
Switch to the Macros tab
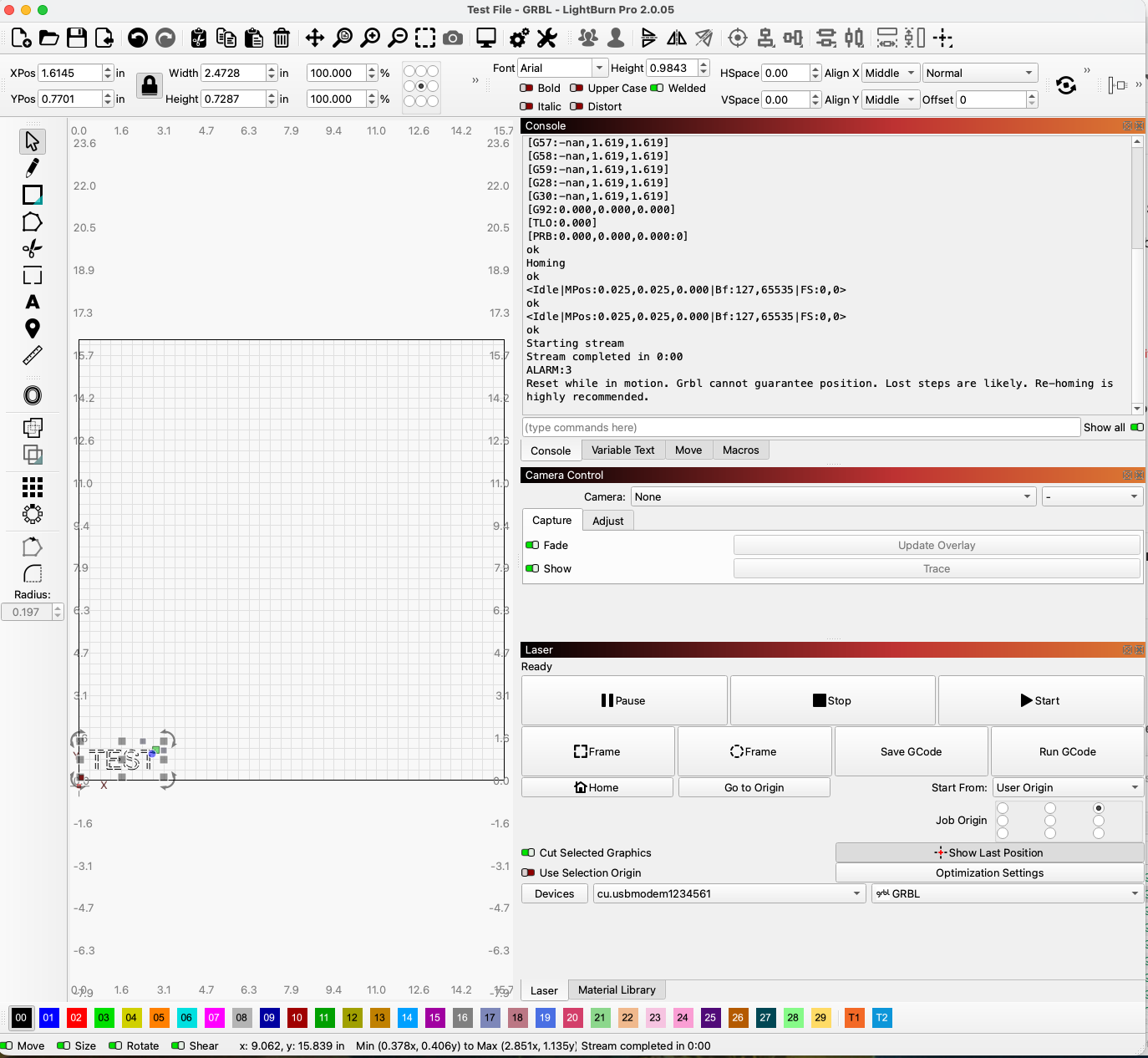coord(740,450)
